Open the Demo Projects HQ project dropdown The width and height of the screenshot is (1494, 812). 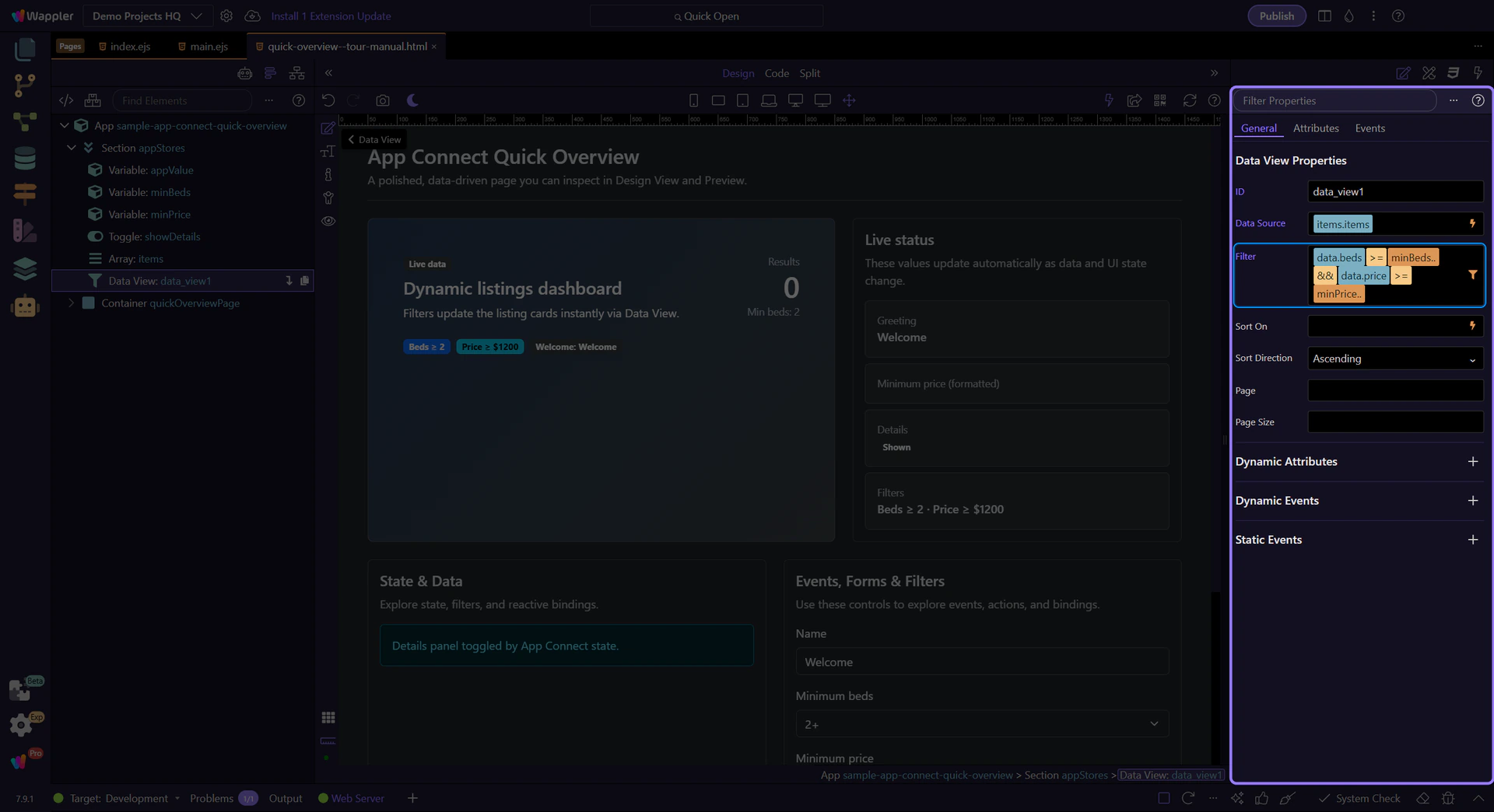147,16
